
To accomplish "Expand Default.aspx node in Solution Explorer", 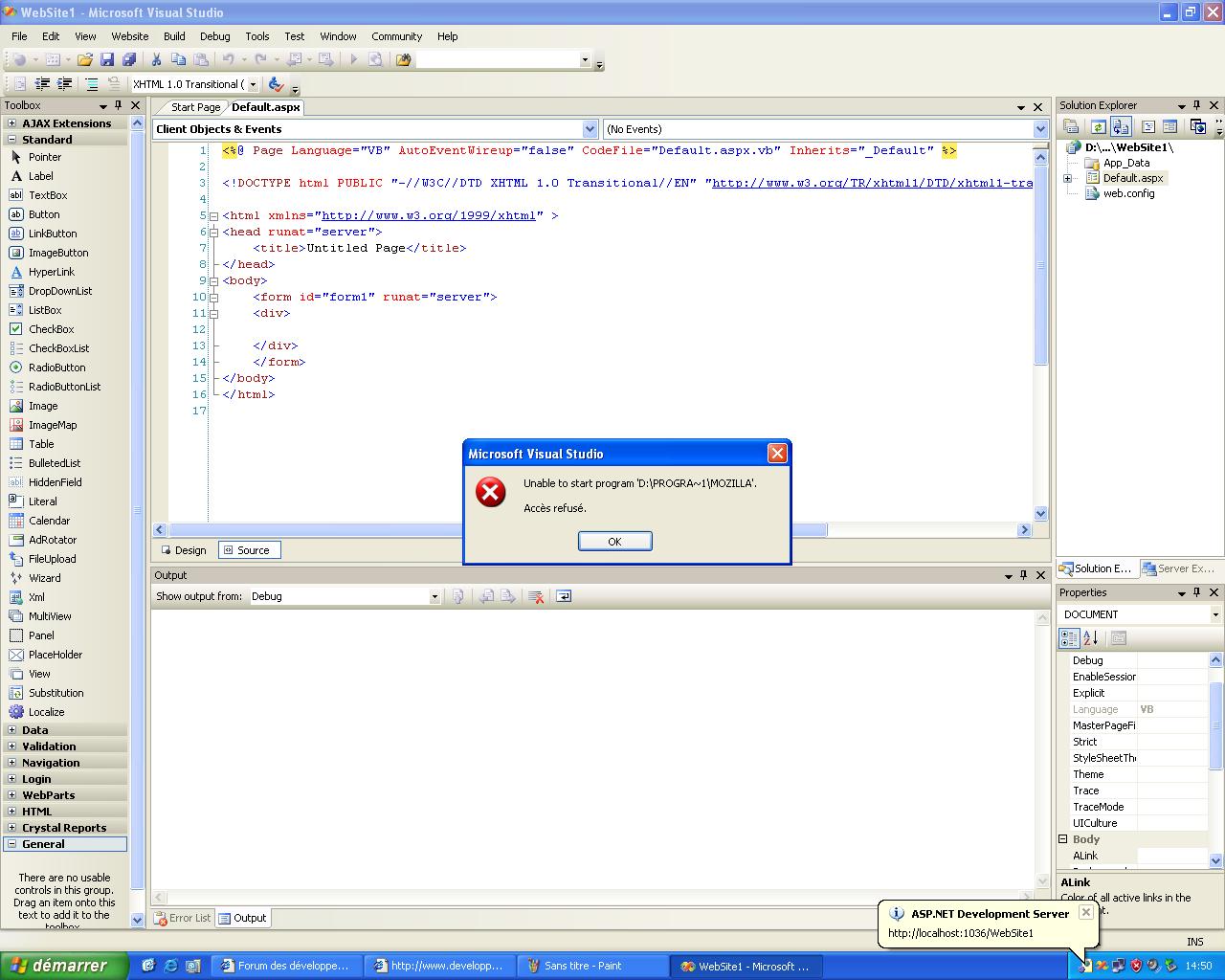I will pos(1067,178).
